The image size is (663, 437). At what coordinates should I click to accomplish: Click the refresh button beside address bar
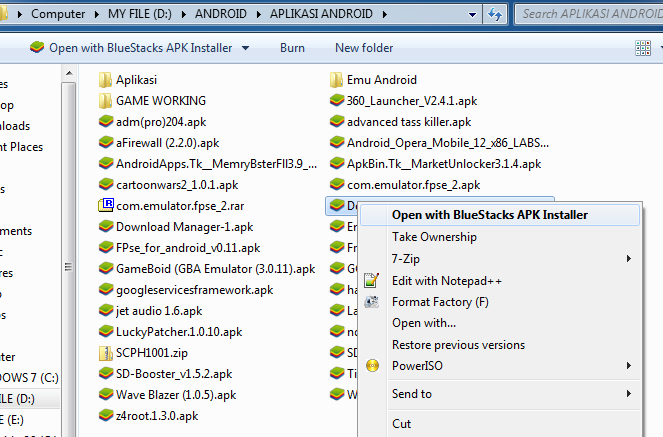(495, 14)
